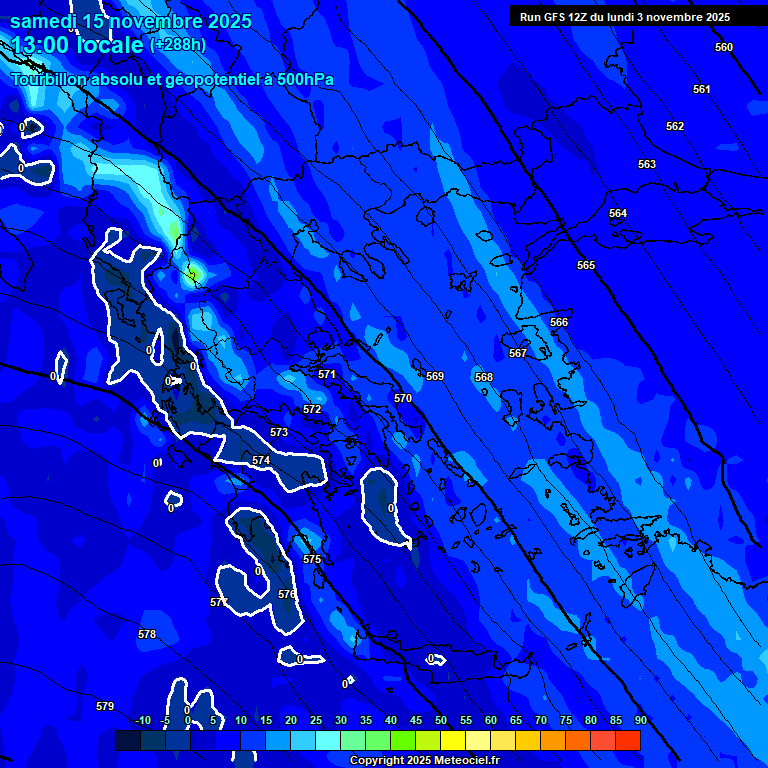768x768 pixels.
Task: Click the Copyright 2025 Meteociel.fr text
Action: [x=423, y=760]
